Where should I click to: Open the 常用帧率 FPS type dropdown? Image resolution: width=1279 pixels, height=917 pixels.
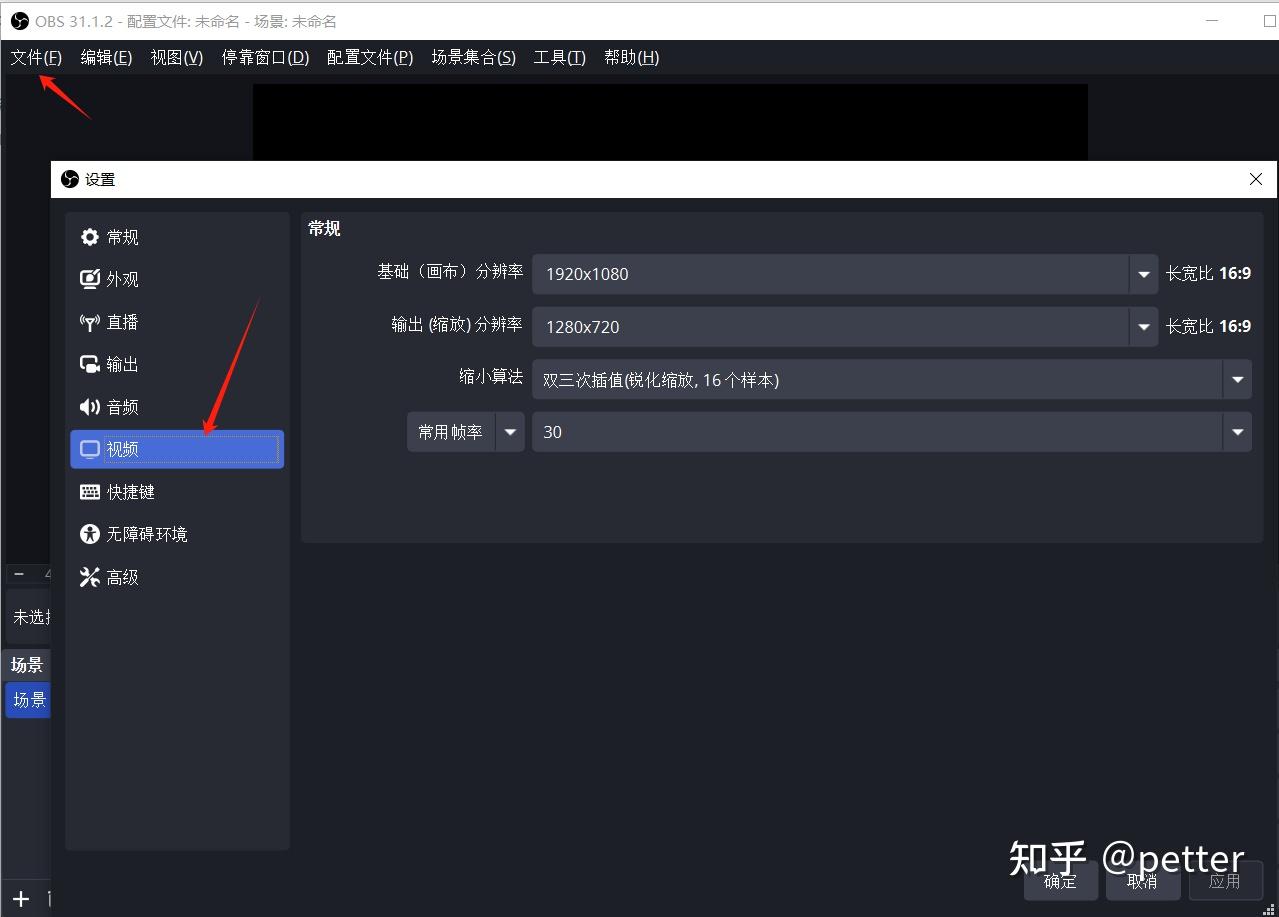(x=510, y=431)
